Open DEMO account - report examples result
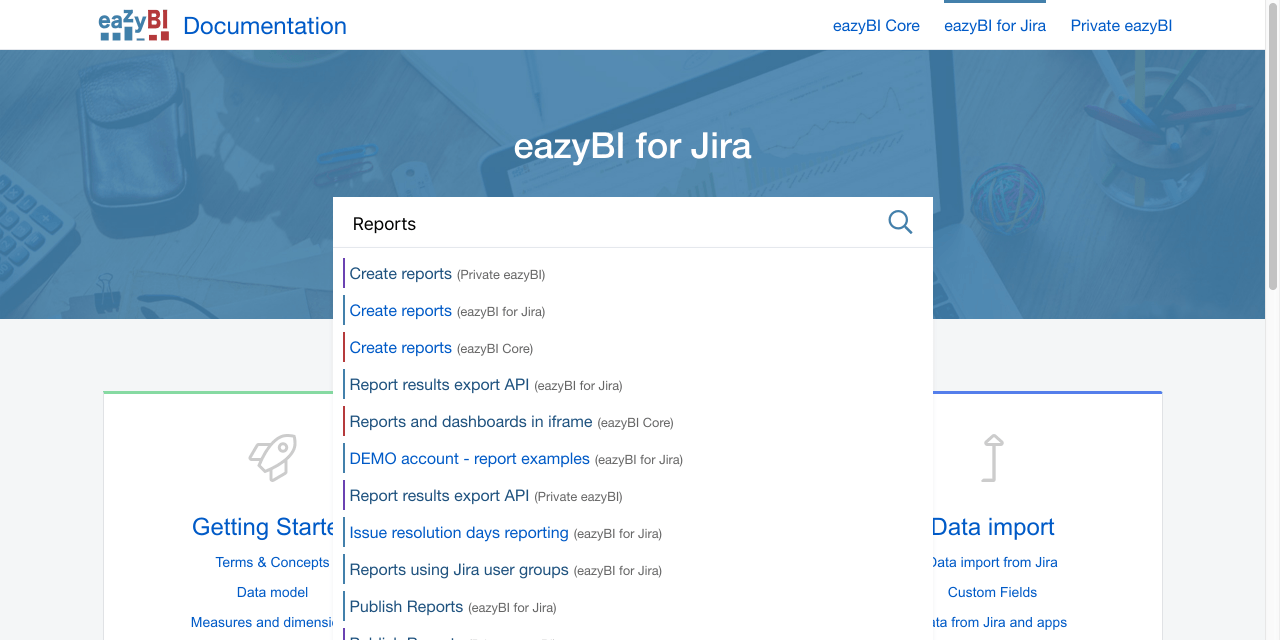Screen dimensions: 1280x640 tap(516, 459)
